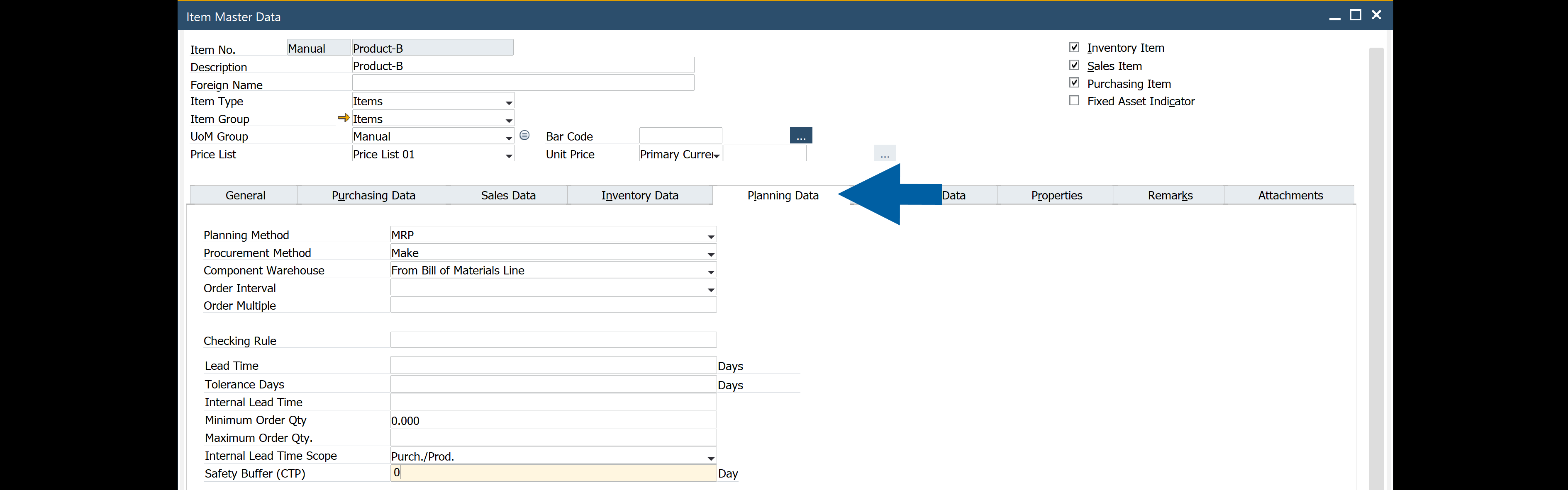1568x490 pixels.
Task: Click the Bar Code input field
Action: coord(680,136)
